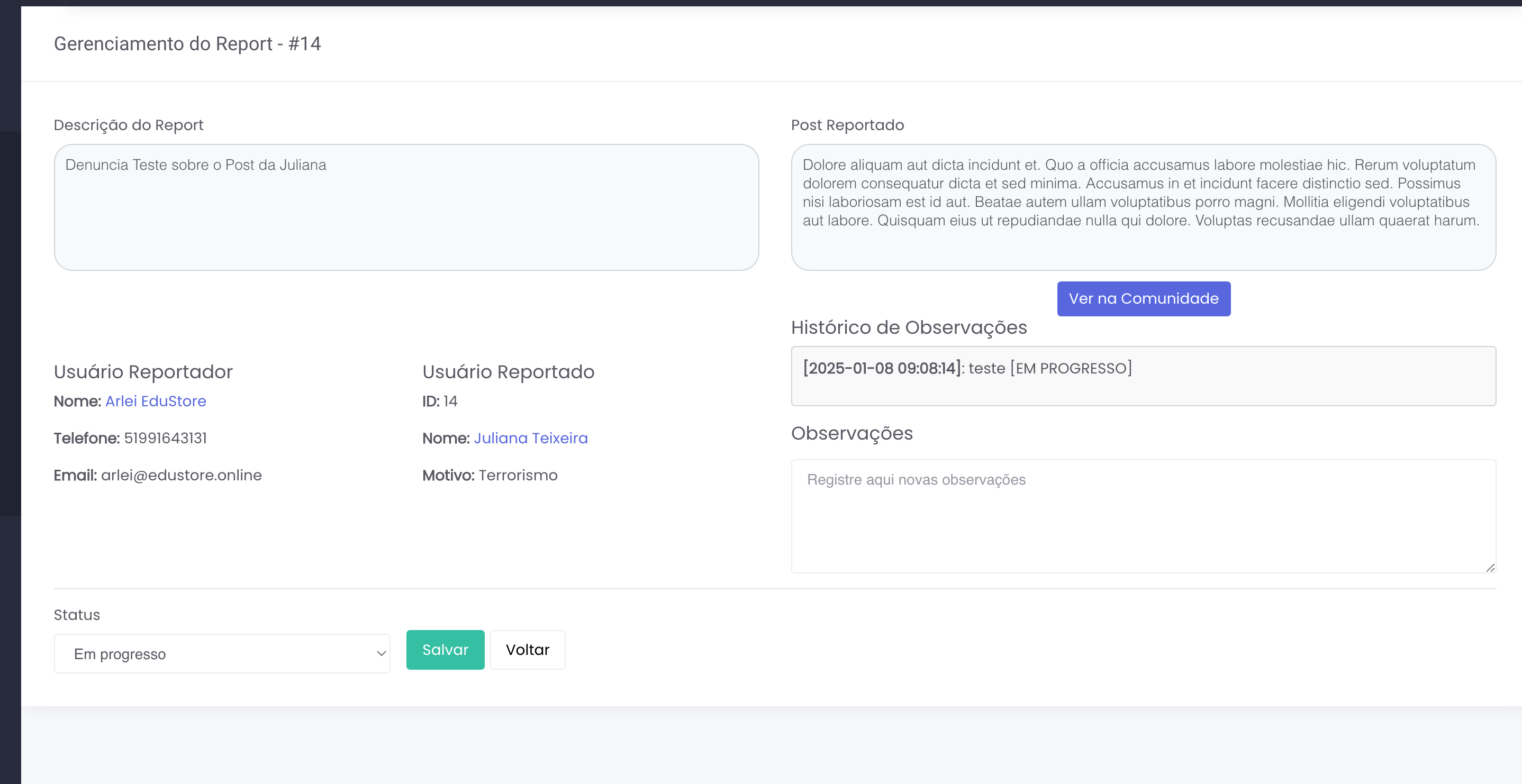Grab the Observações textarea resize handle
This screenshot has height=784, width=1522.
point(1490,568)
